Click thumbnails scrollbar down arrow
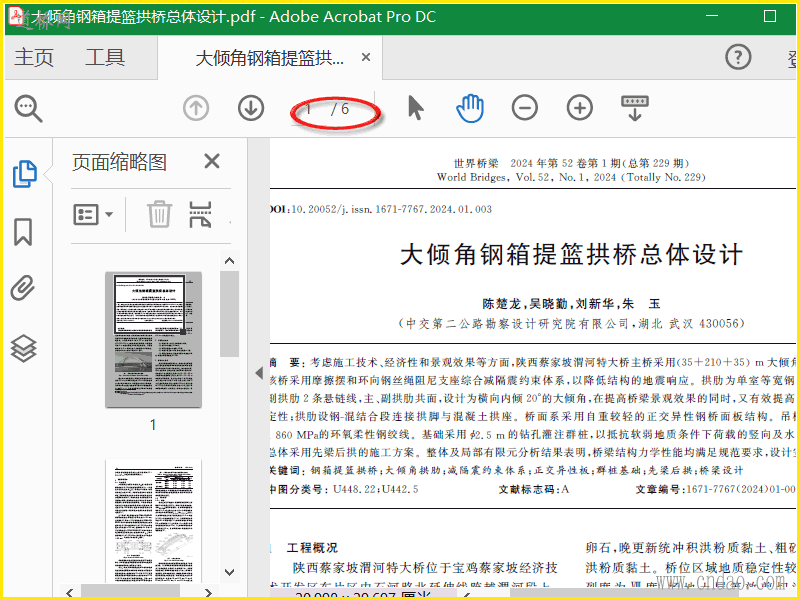Image resolution: width=800 pixels, height=600 pixels. click(230, 572)
